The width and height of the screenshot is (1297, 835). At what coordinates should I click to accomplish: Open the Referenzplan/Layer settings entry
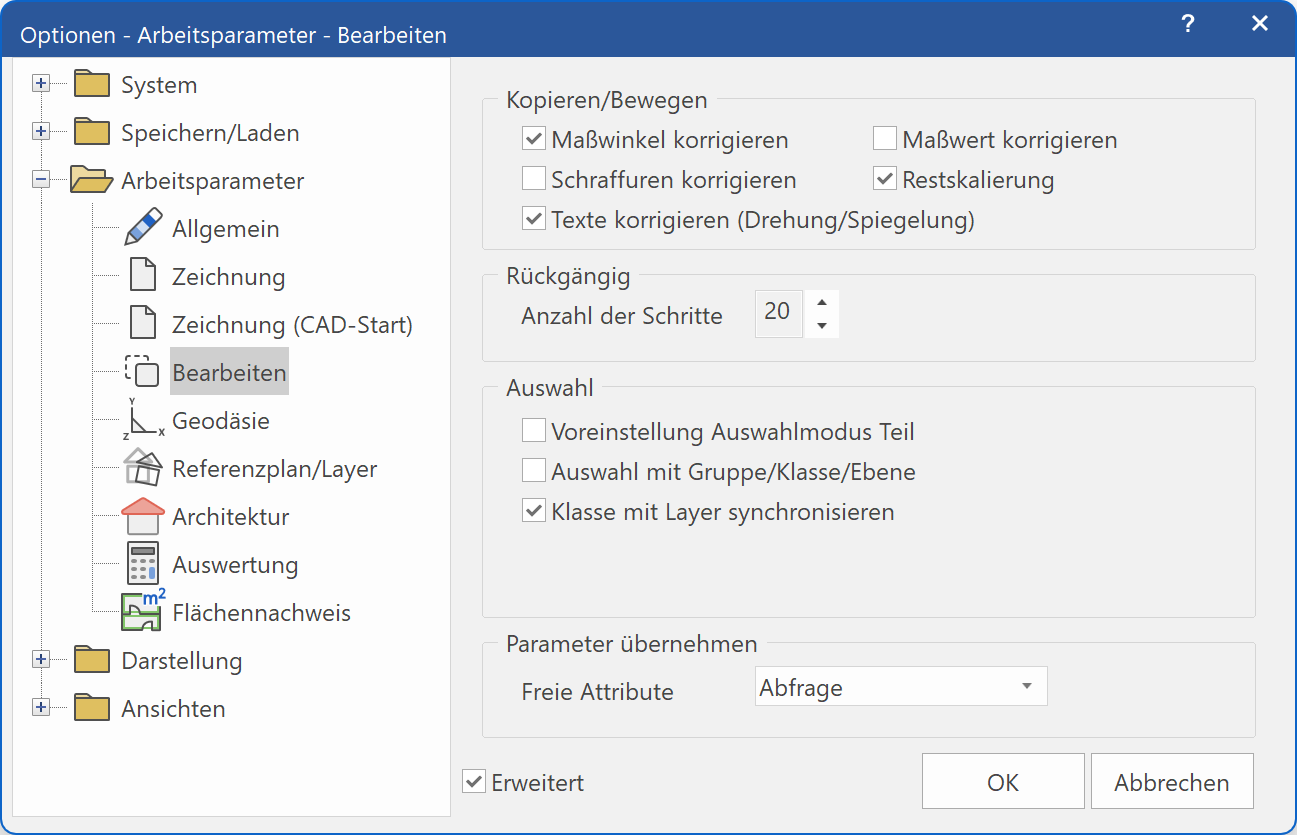click(275, 469)
